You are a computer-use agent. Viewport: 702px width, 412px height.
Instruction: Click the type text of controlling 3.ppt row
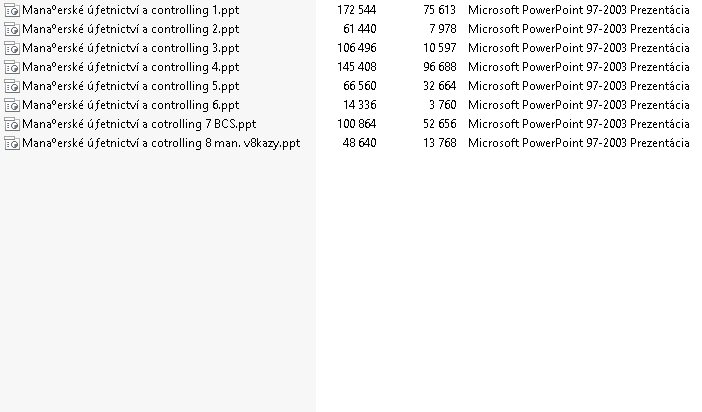click(579, 48)
